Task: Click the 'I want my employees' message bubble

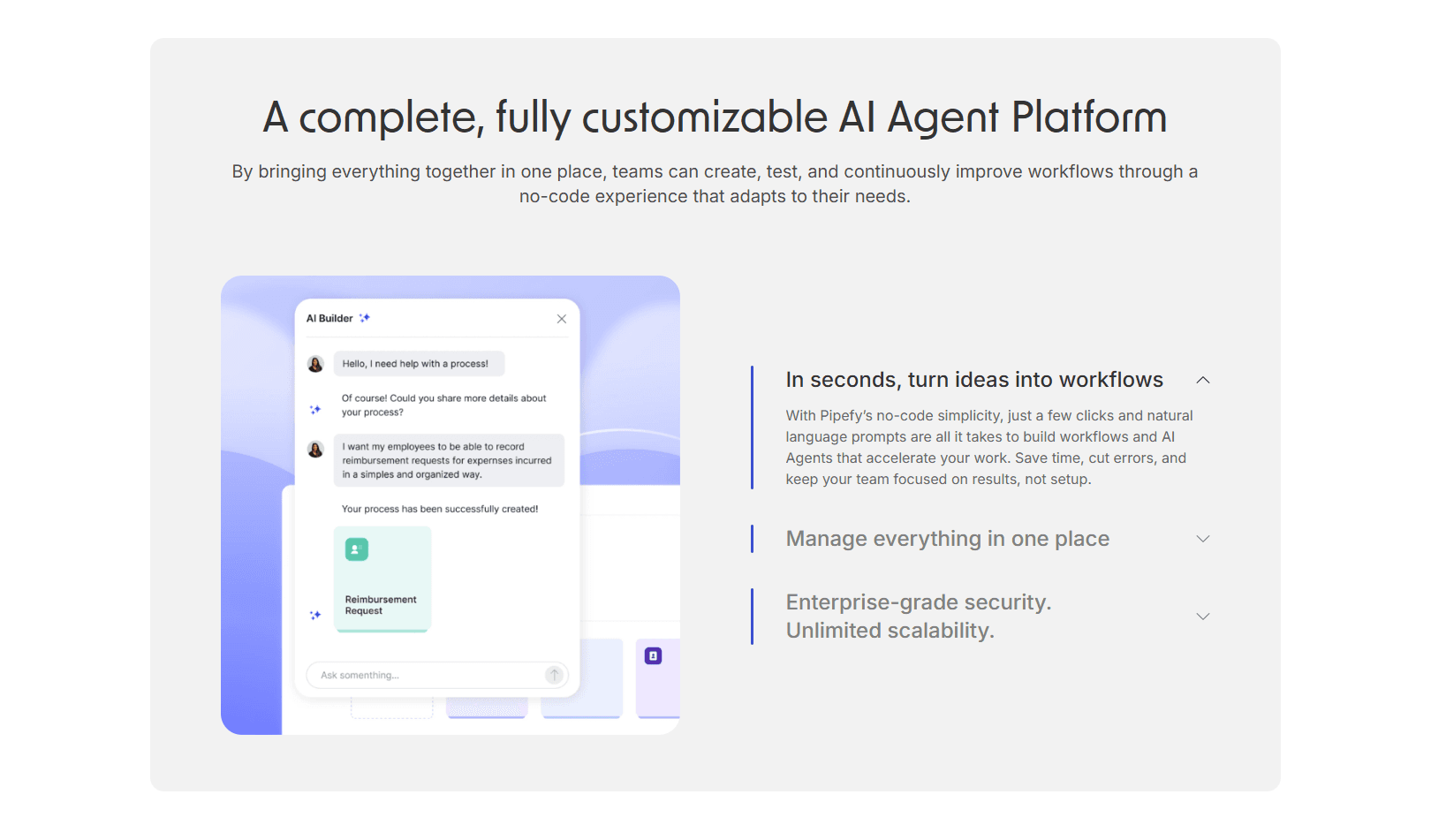Action: click(449, 460)
